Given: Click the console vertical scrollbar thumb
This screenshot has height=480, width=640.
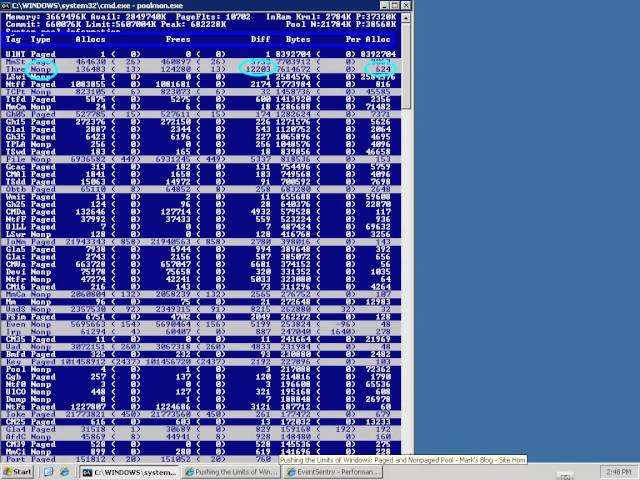Looking at the screenshot, I should point(406,65).
